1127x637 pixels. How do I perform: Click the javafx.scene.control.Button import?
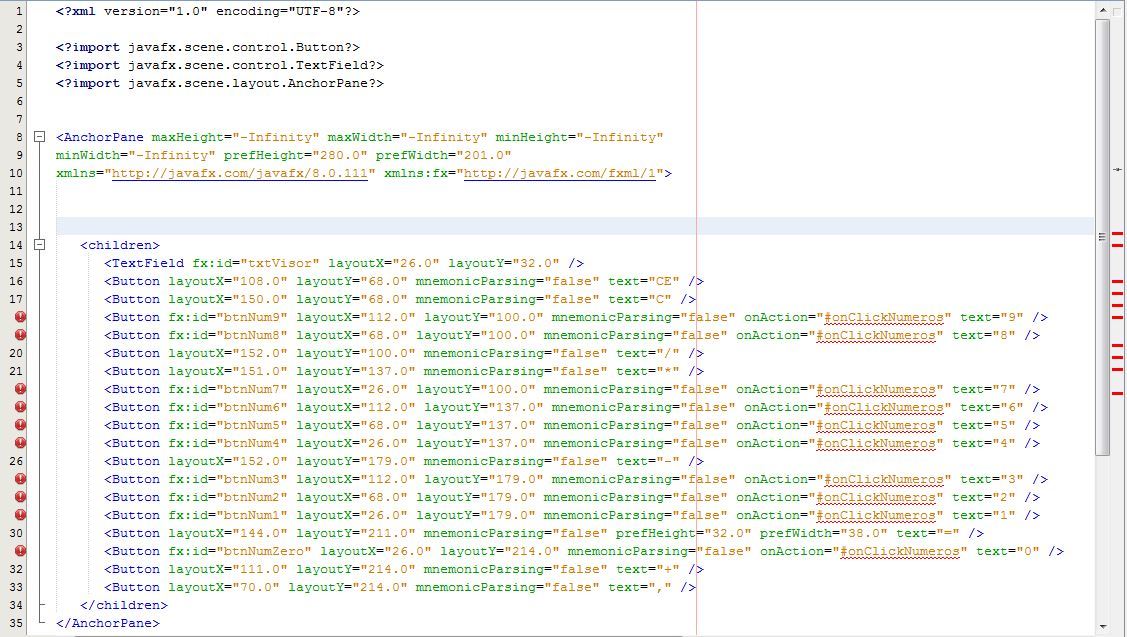point(208,47)
